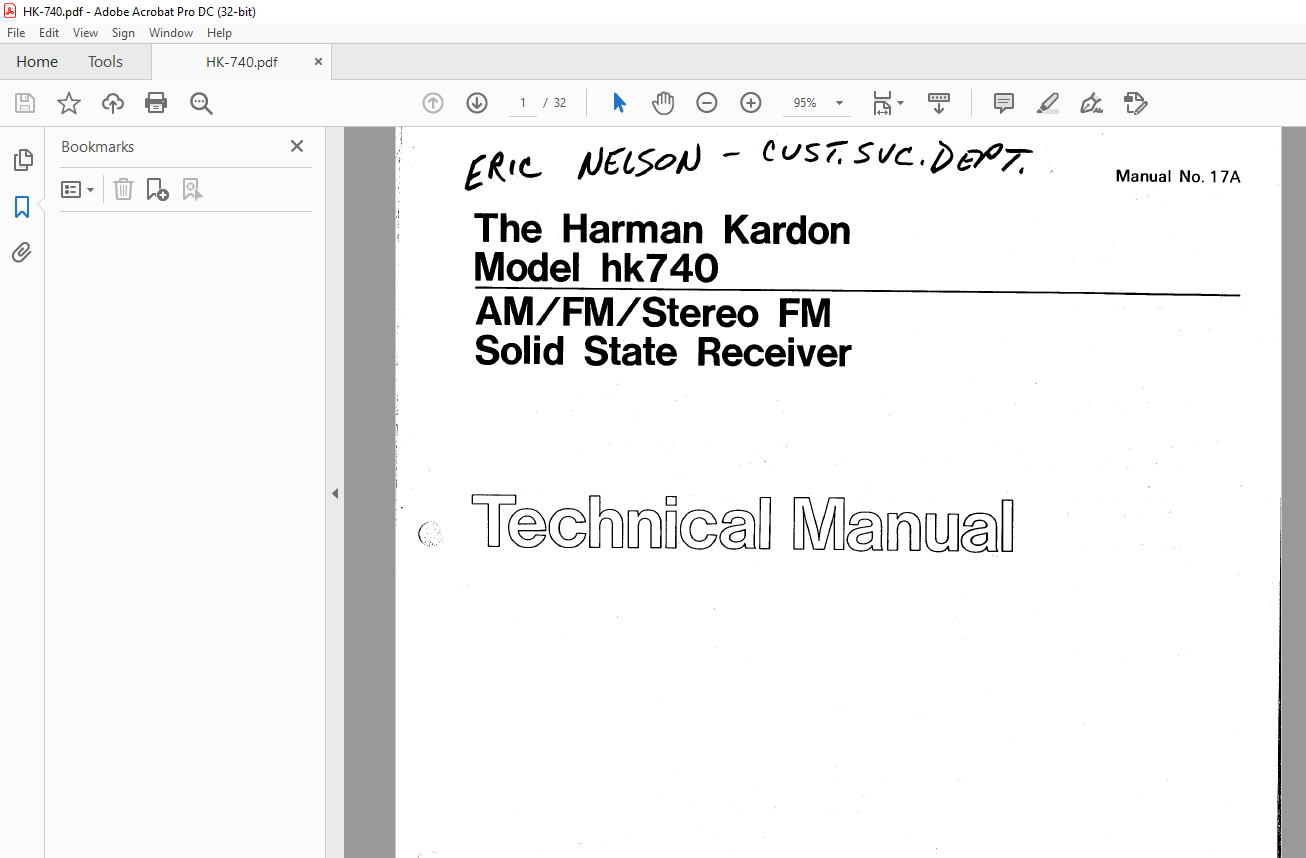Viewport: 1306px width, 858px height.
Task: Activate the Hand pan tool
Action: (663, 103)
